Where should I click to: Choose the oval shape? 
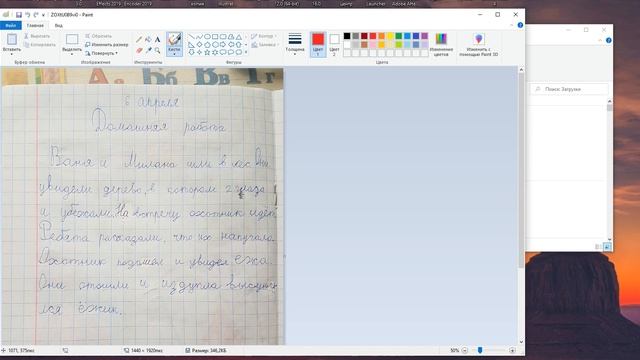[x=207, y=37]
